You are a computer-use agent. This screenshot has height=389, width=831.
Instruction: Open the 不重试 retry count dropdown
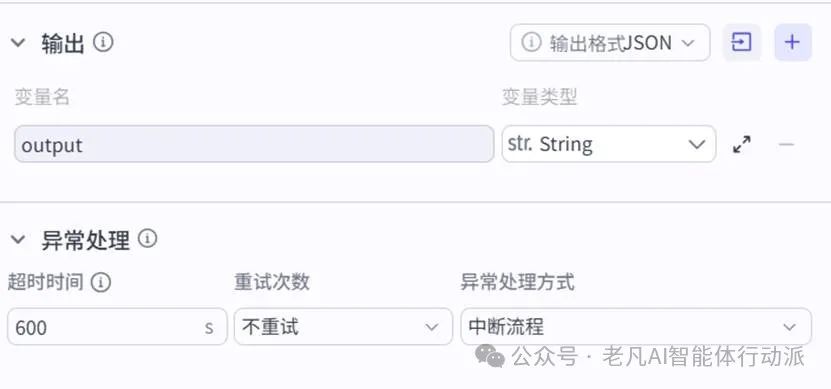pos(343,327)
